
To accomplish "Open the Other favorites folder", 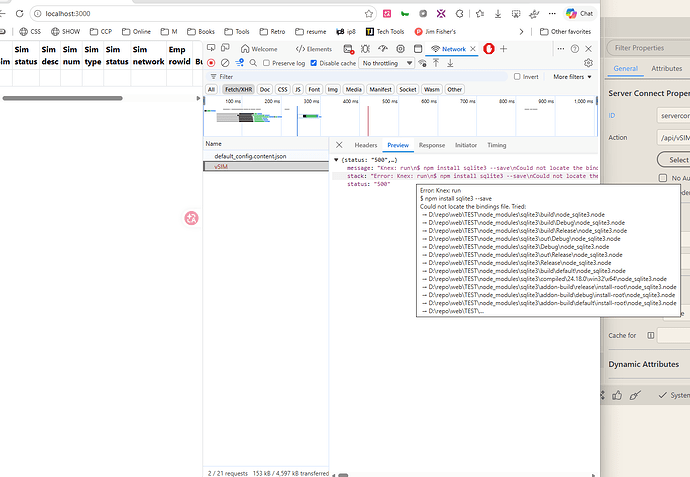I will click(x=565, y=32).
